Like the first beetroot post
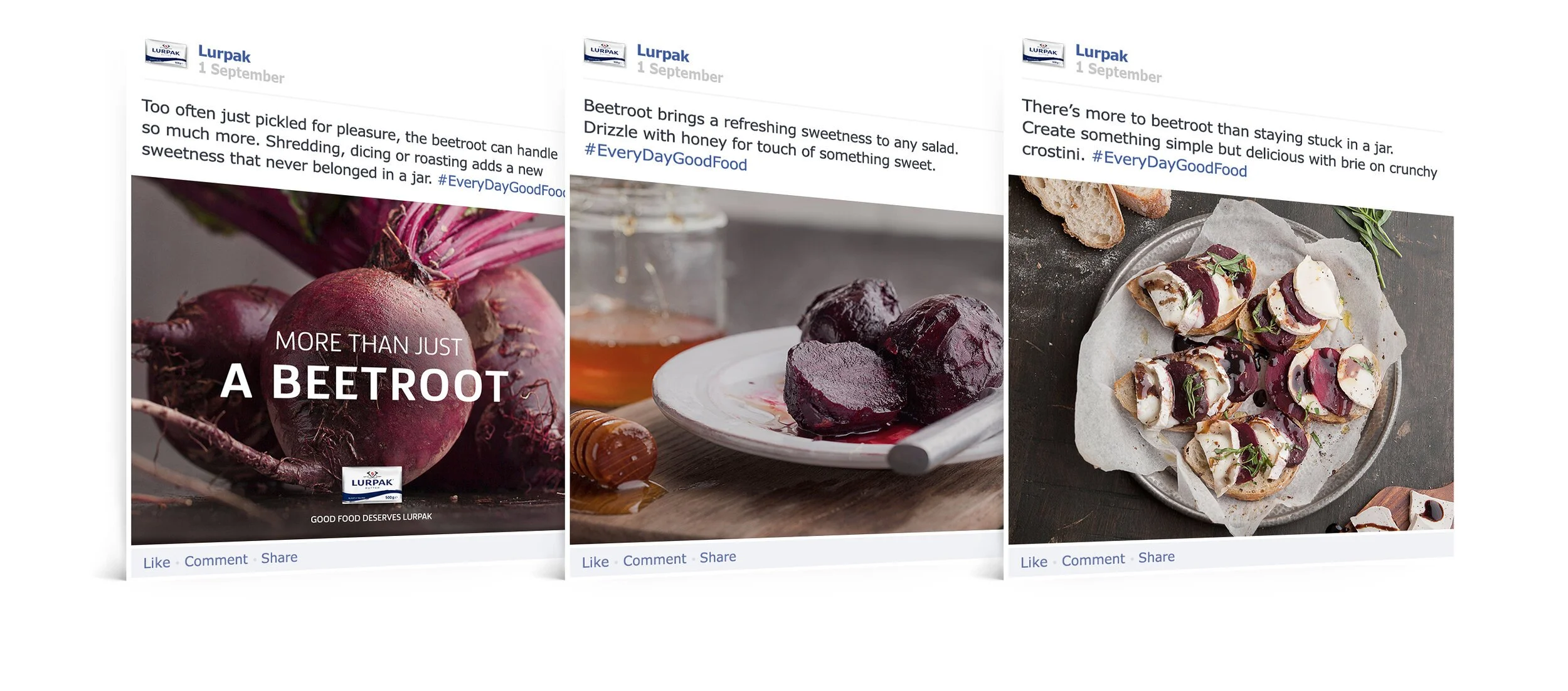 (157, 562)
